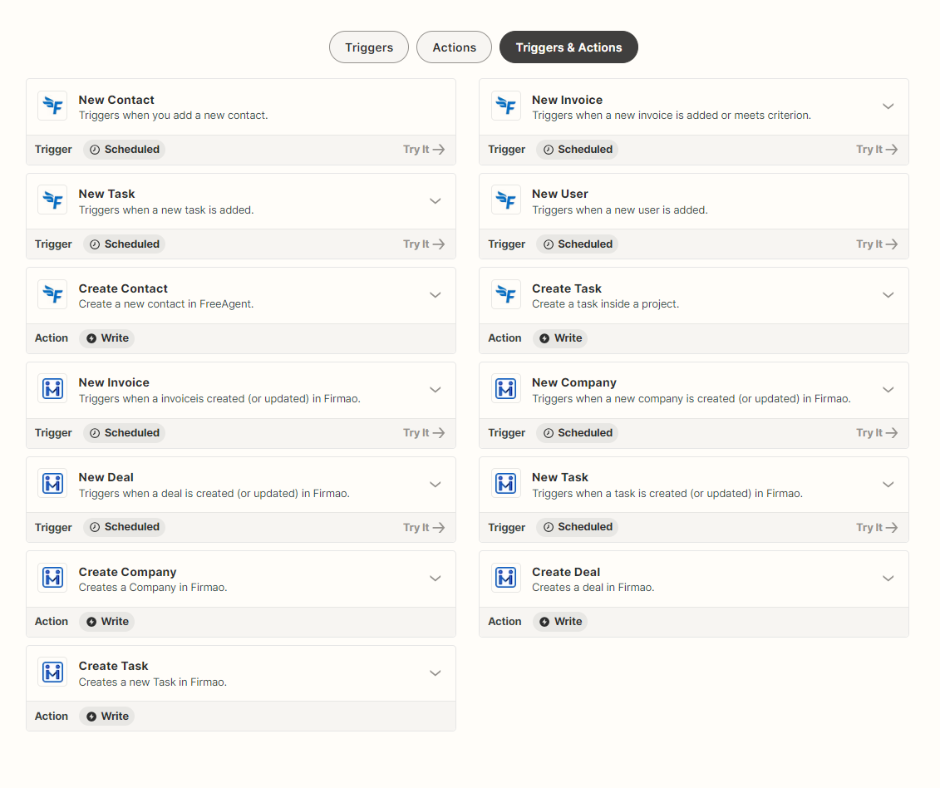Click the Create Deal title
The image size is (940, 788).
tap(566, 572)
